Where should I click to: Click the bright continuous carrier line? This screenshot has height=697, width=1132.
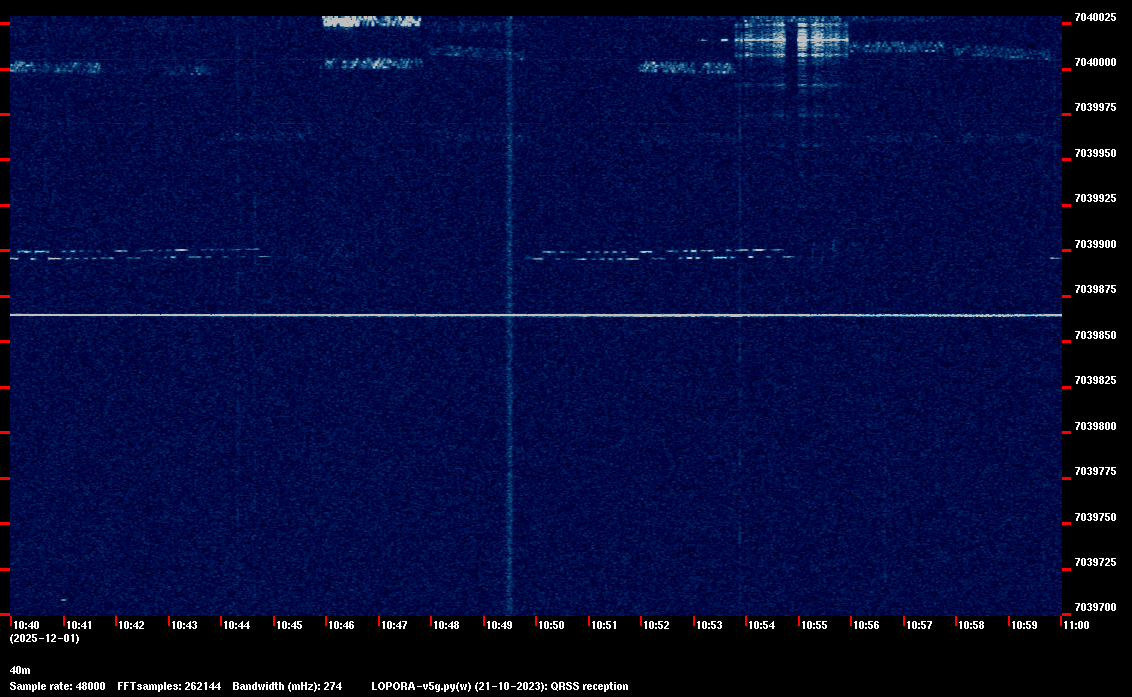click(x=536, y=316)
